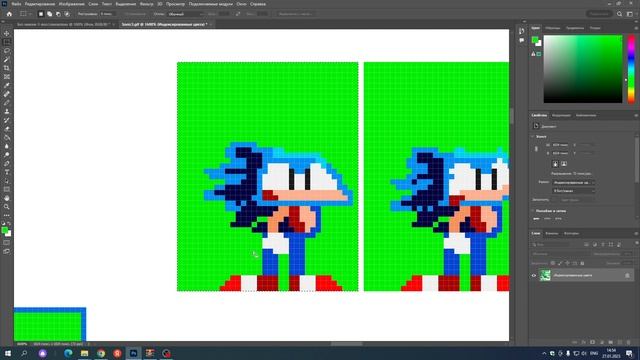Choose Intersect with Selection mode button
Image resolution: width=640 pixels, height=360 pixels.
pyautogui.click(x=67, y=14)
